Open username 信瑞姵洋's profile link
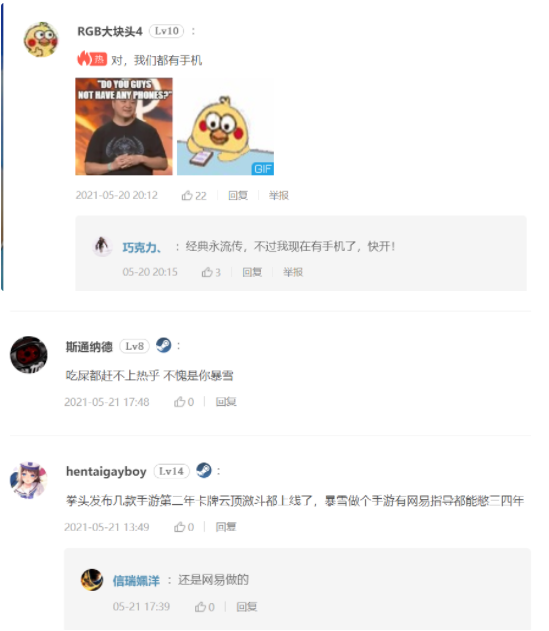Image resolution: width=549 pixels, height=631 pixels. (136, 581)
